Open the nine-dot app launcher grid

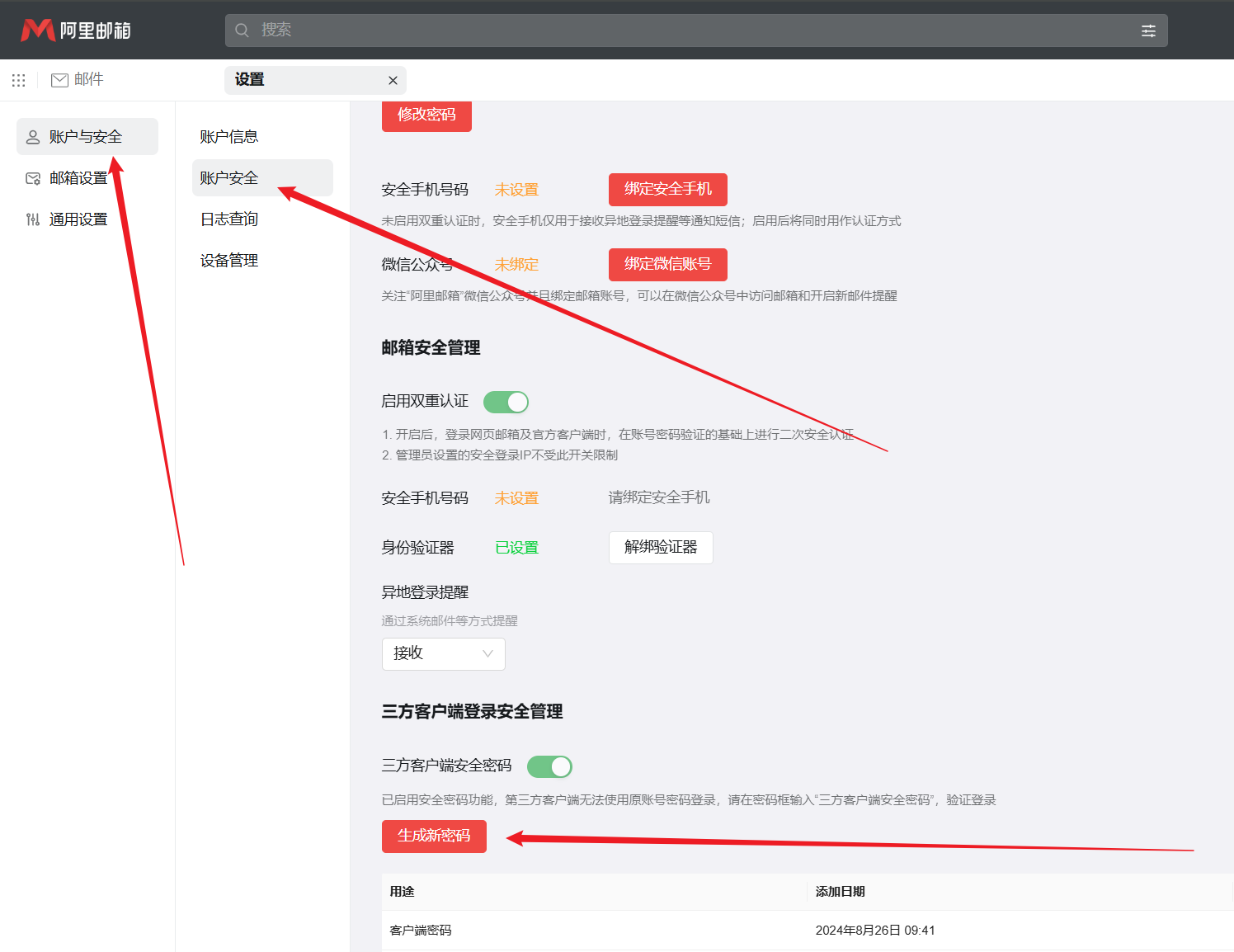click(x=19, y=80)
